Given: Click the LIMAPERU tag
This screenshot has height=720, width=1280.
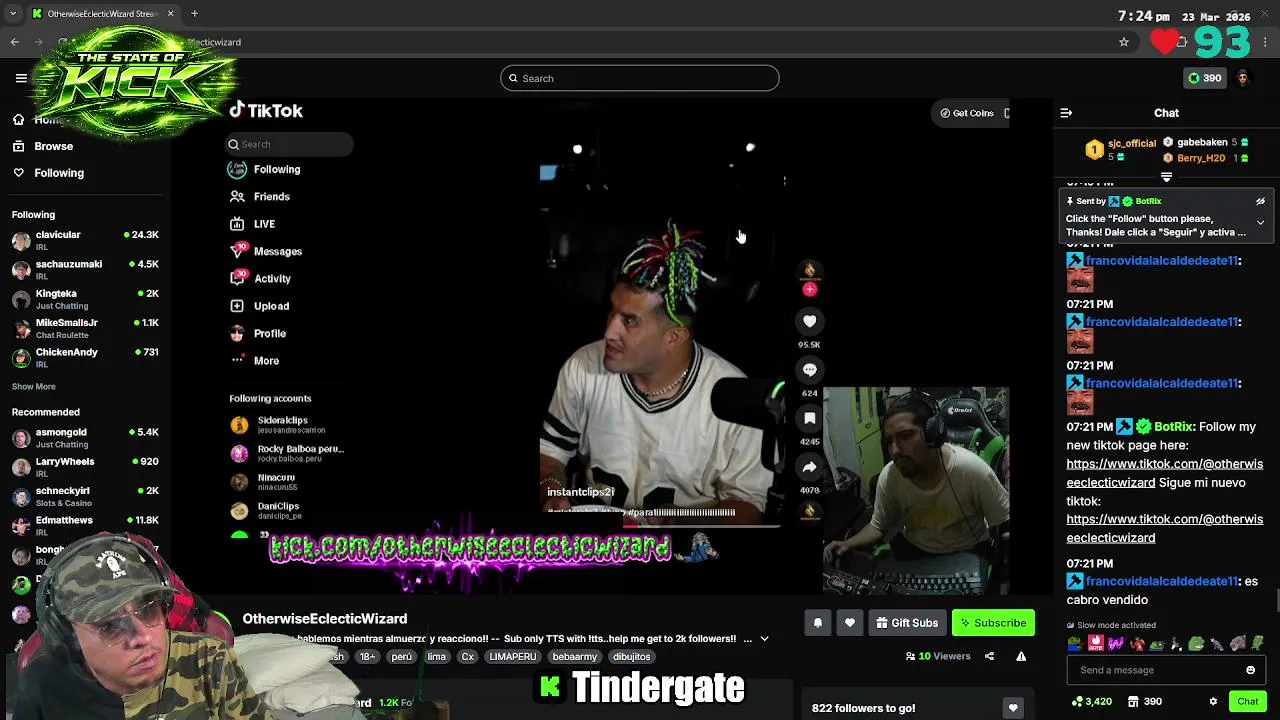Looking at the screenshot, I should coord(512,657).
